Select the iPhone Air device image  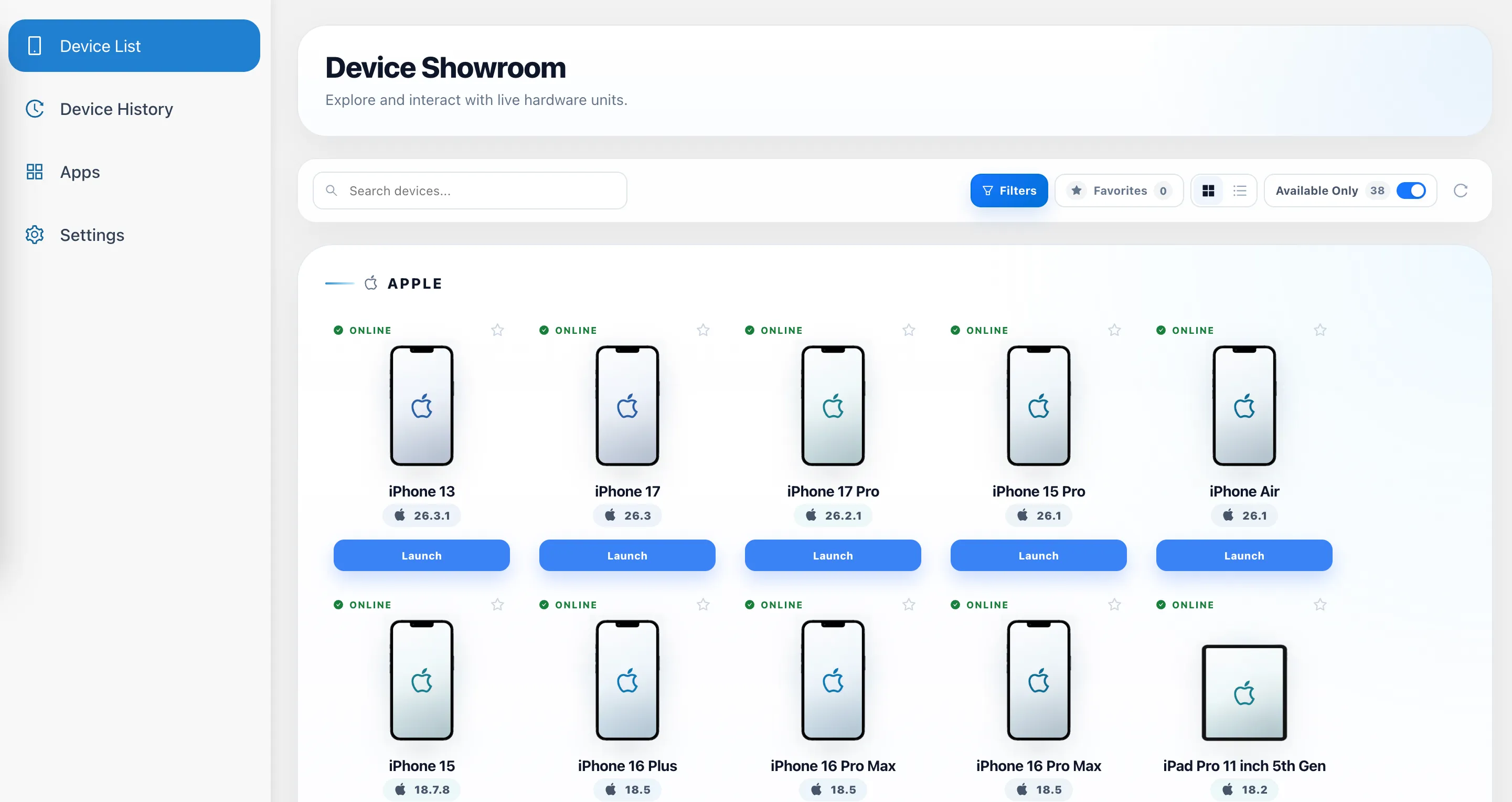pos(1244,406)
